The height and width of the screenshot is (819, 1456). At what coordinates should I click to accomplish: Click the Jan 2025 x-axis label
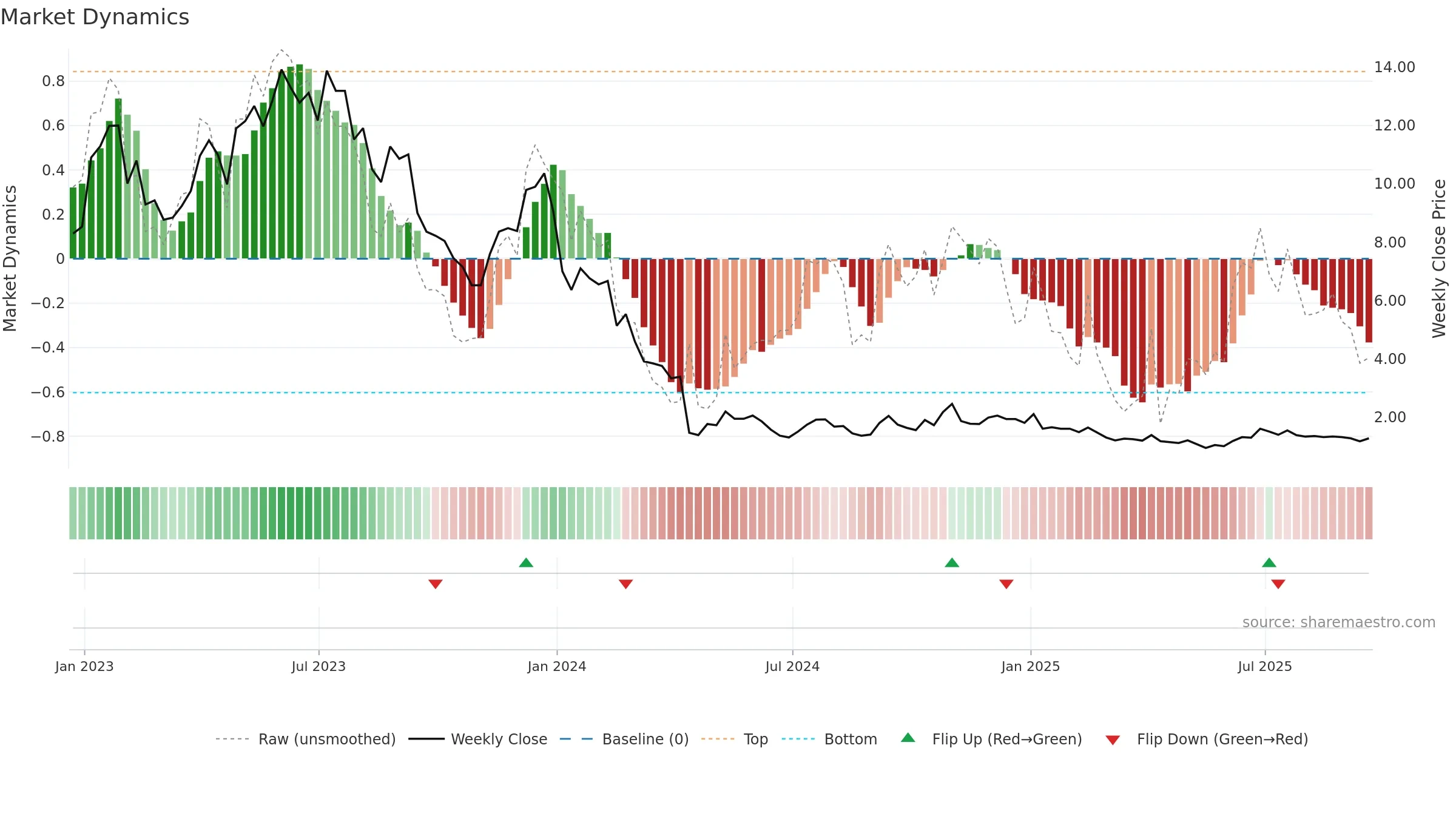coord(1031,666)
